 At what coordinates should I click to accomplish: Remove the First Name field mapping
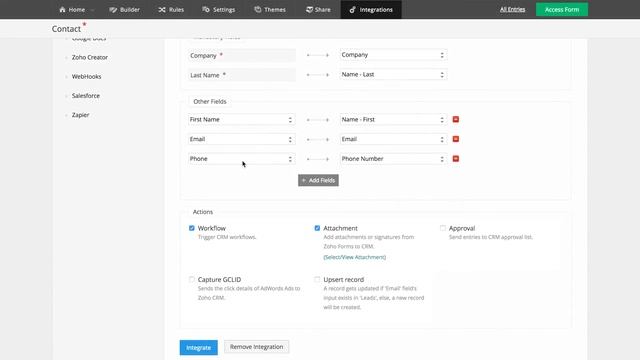pos(456,119)
